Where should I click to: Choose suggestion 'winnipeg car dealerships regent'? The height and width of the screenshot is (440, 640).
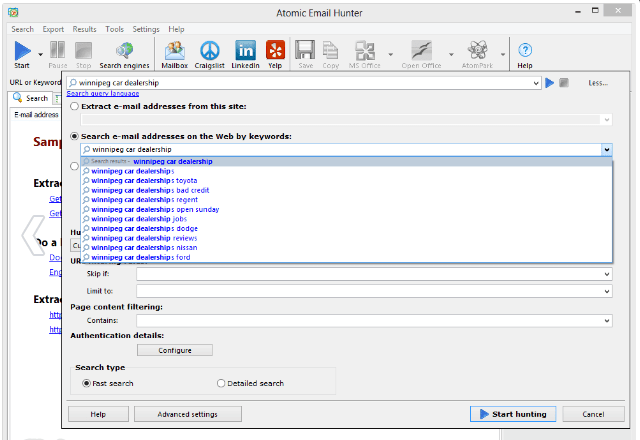pyautogui.click(x=347, y=200)
